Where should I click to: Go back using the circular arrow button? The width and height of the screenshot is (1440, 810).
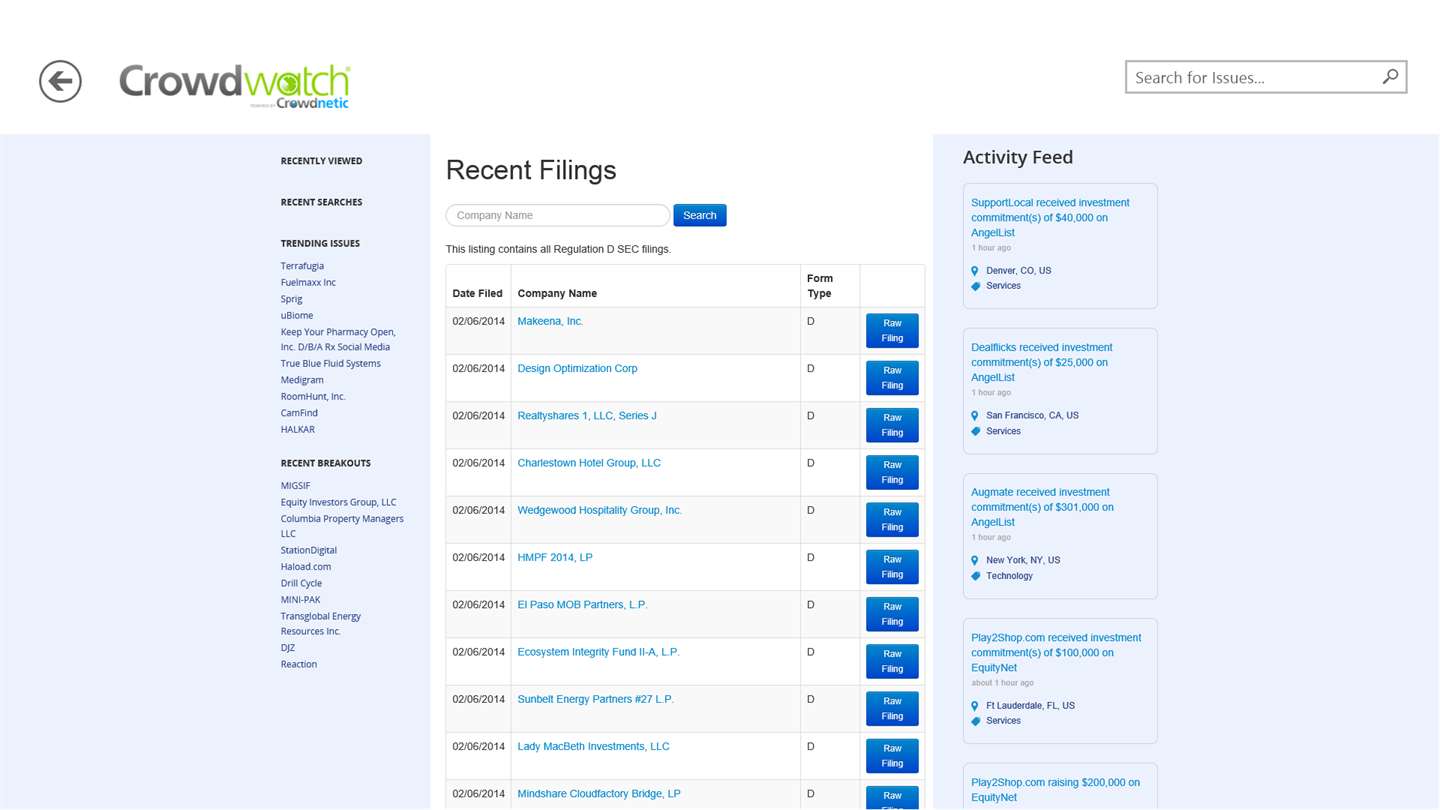pyautogui.click(x=60, y=81)
